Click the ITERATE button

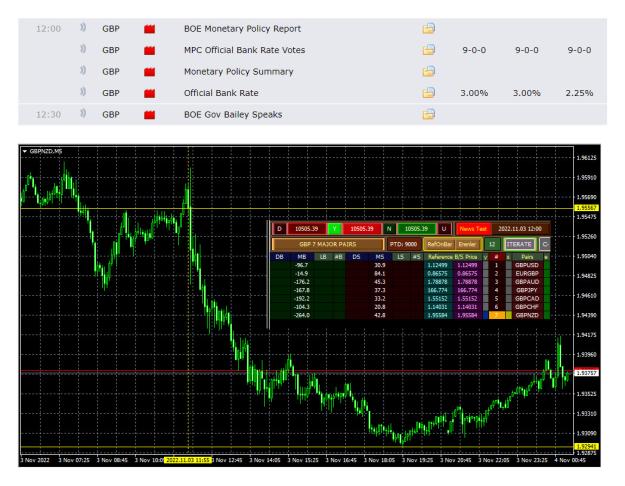point(519,244)
